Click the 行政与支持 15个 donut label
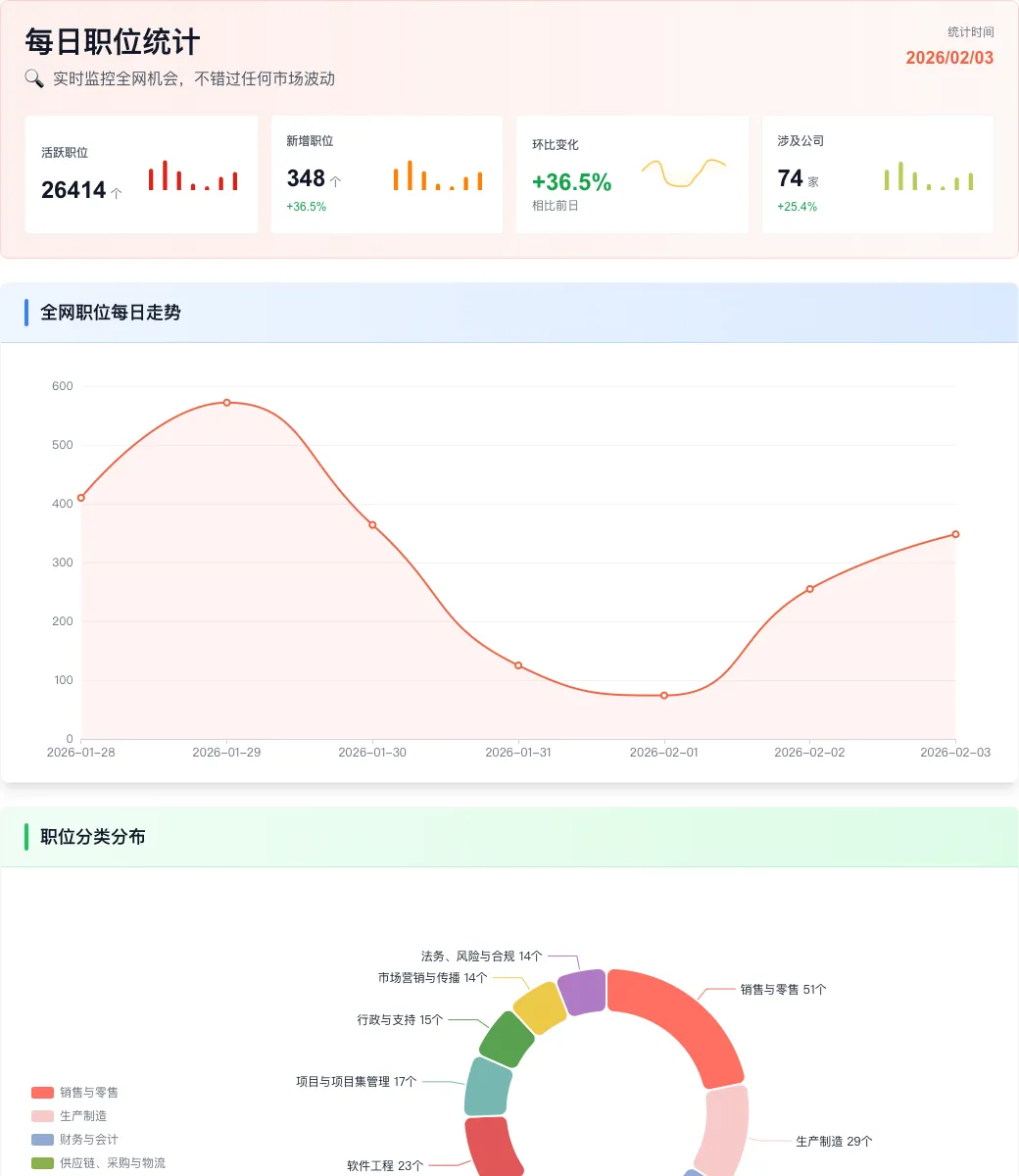The width and height of the screenshot is (1019, 1176). 400,1020
